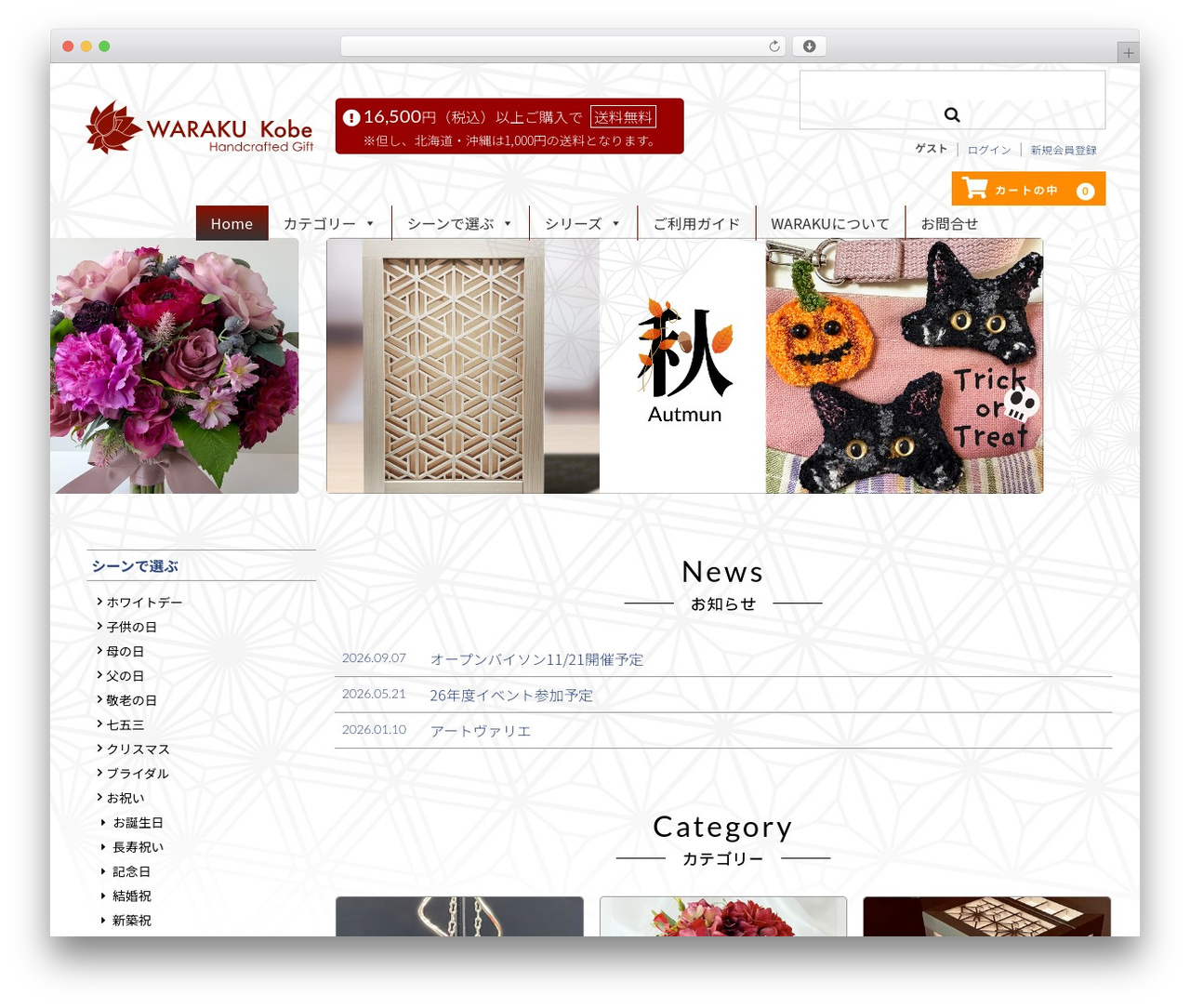
Task: Select 七五三 in the sidebar
Action: pyautogui.click(x=125, y=724)
